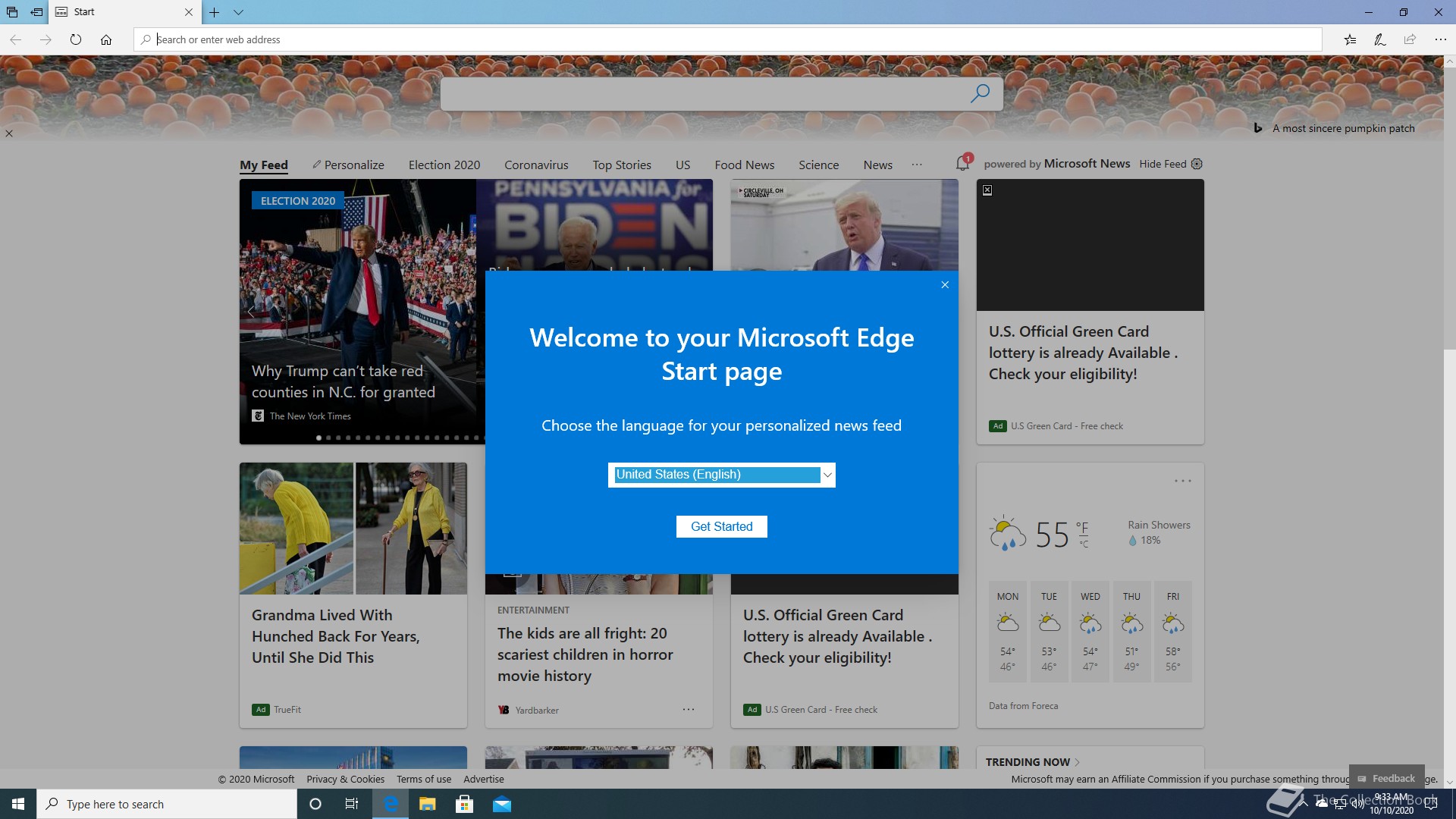Close the Welcome dialog with X
The image size is (1456, 819).
point(945,285)
